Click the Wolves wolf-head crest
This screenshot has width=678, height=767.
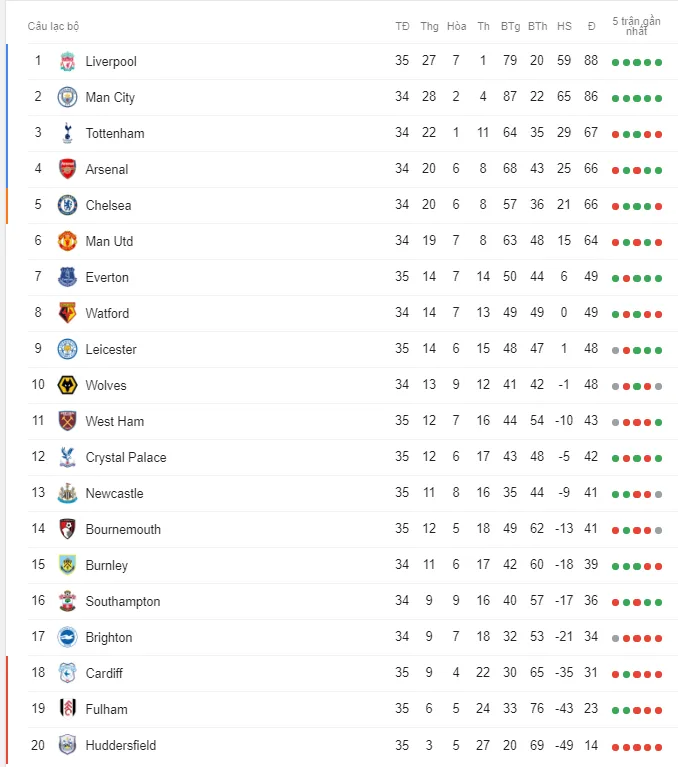click(68, 385)
